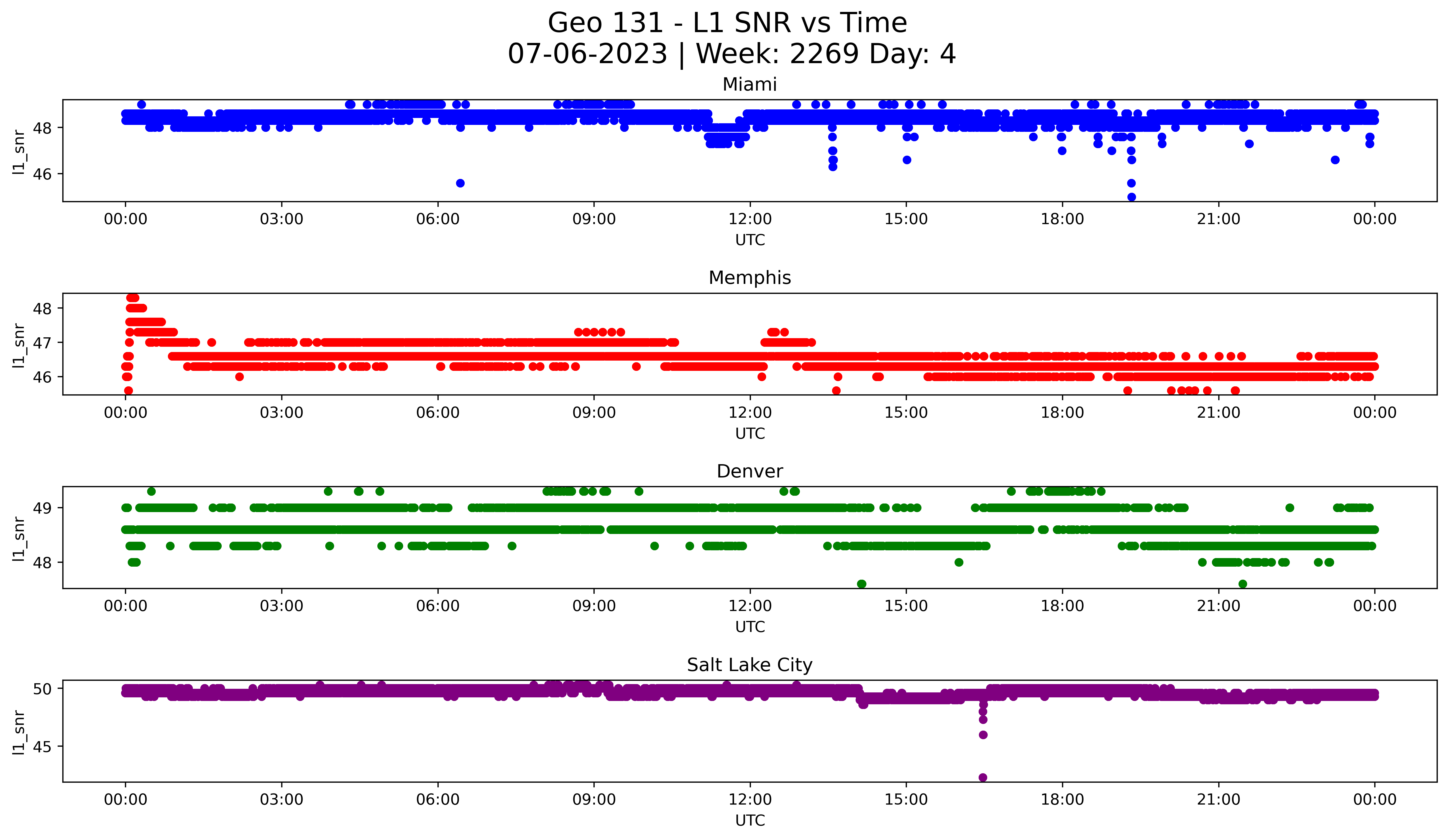Click the 45 y-axis tick in Salt Lake City plot
This screenshot has height=840, width=1448.
click(42, 747)
